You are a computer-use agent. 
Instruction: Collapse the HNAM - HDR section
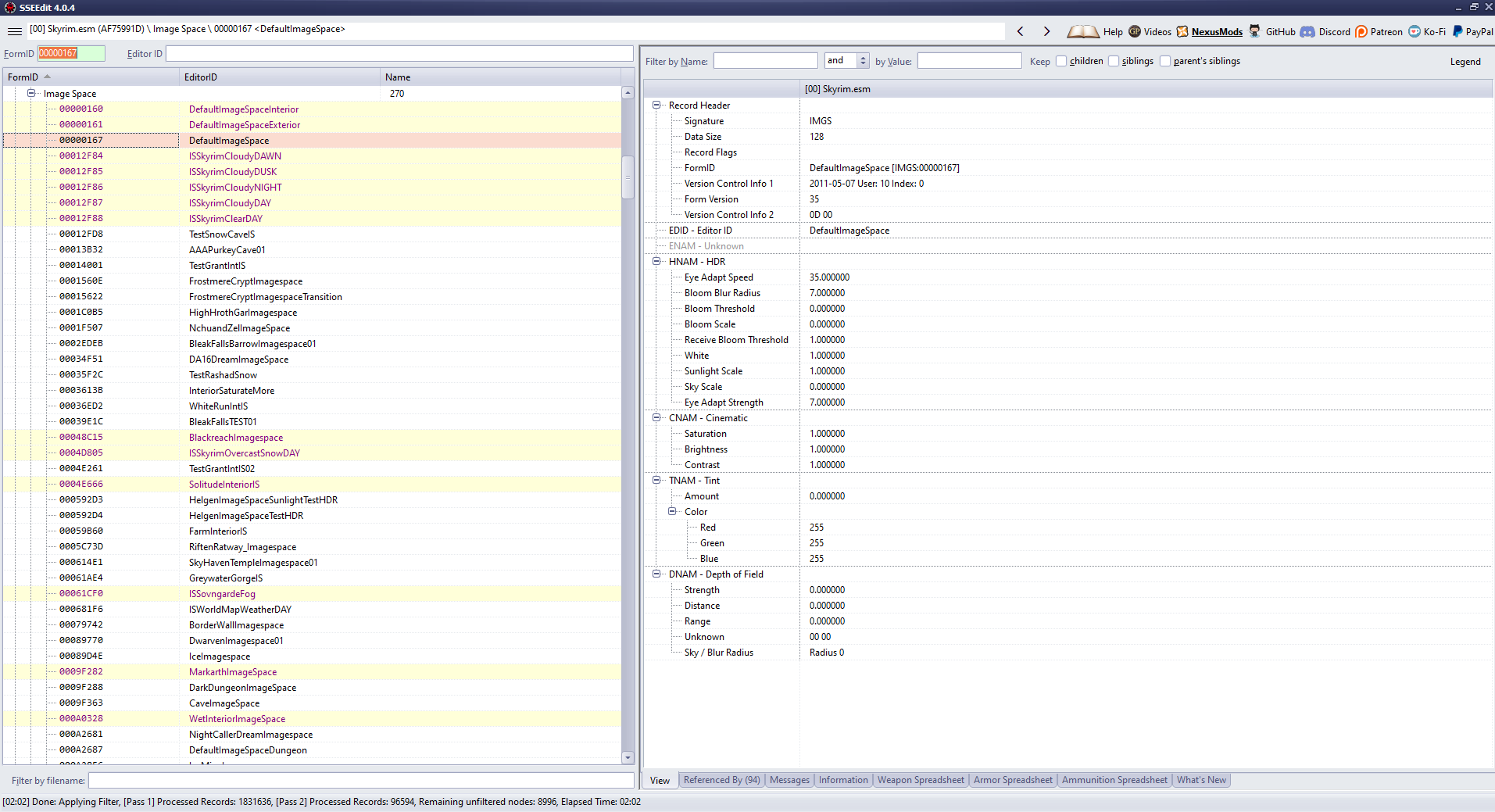pyautogui.click(x=656, y=261)
